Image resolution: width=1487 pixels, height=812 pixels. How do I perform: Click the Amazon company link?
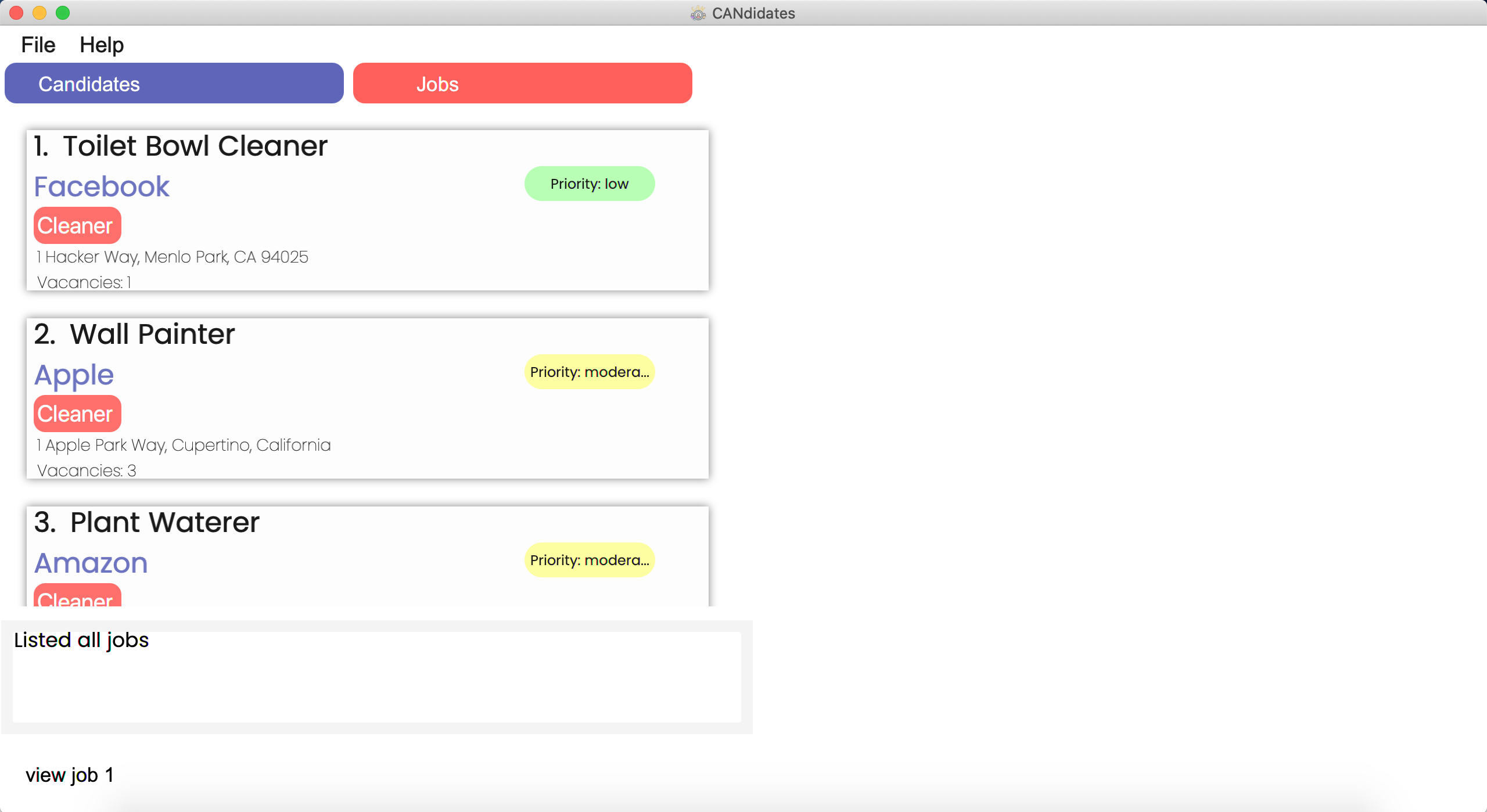[91, 562]
